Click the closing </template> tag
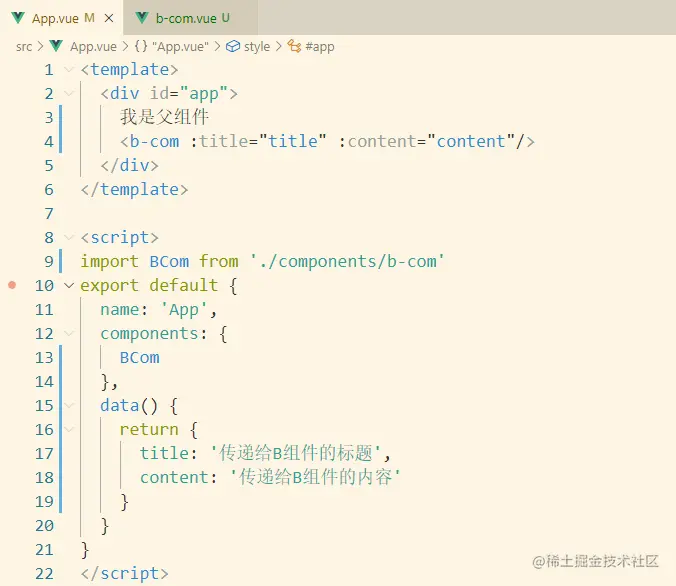This screenshot has height=586, width=676. (x=135, y=190)
